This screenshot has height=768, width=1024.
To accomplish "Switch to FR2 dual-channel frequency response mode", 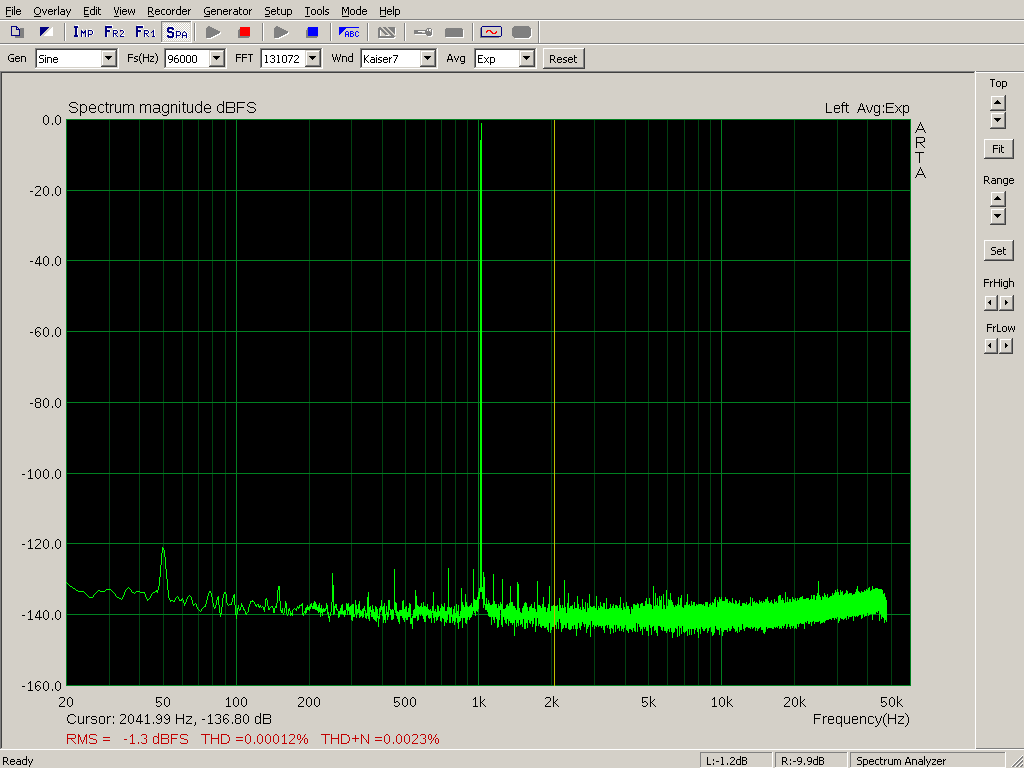I will 114,32.
